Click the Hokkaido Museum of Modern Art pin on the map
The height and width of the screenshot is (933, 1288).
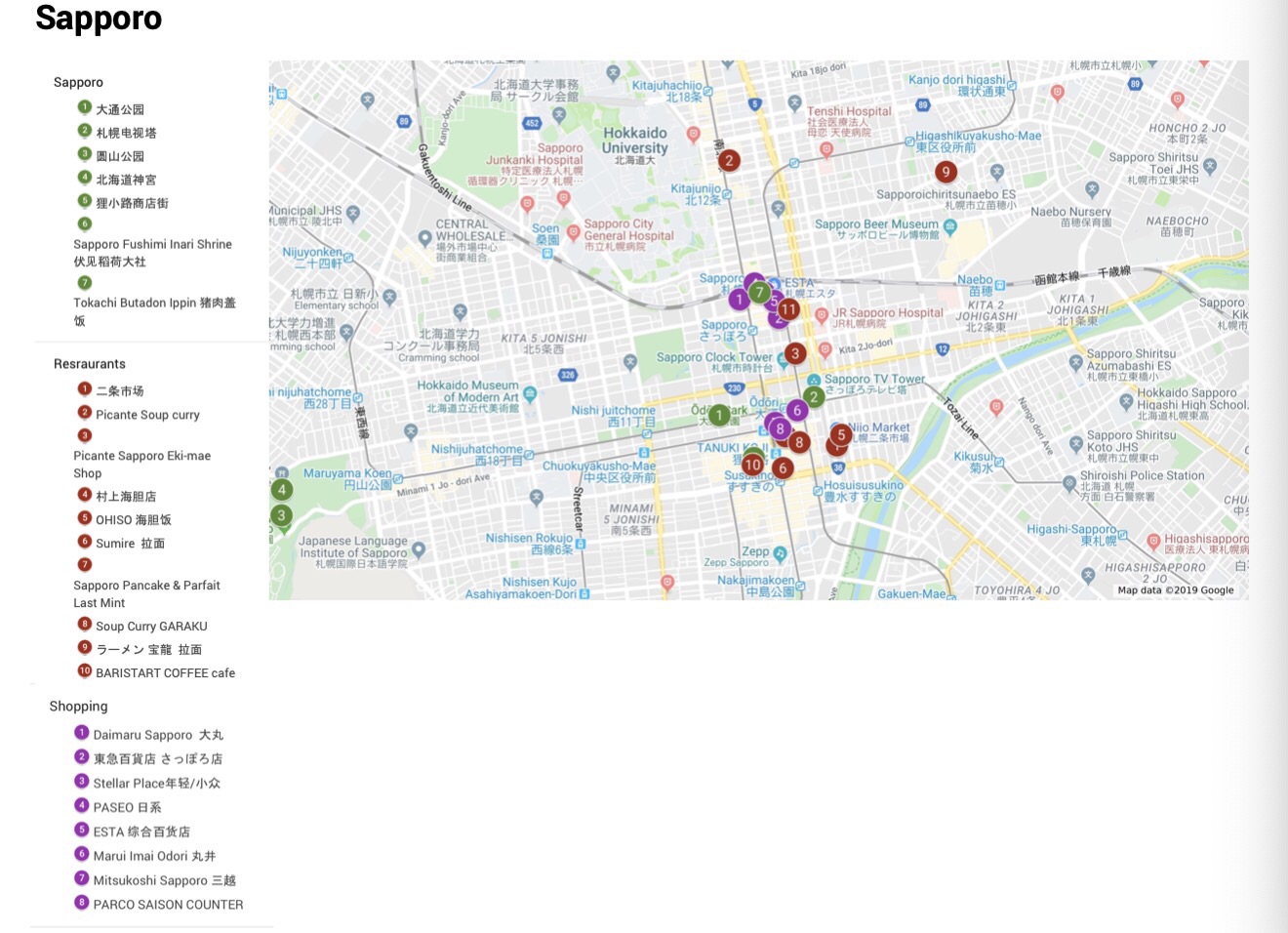click(x=530, y=394)
